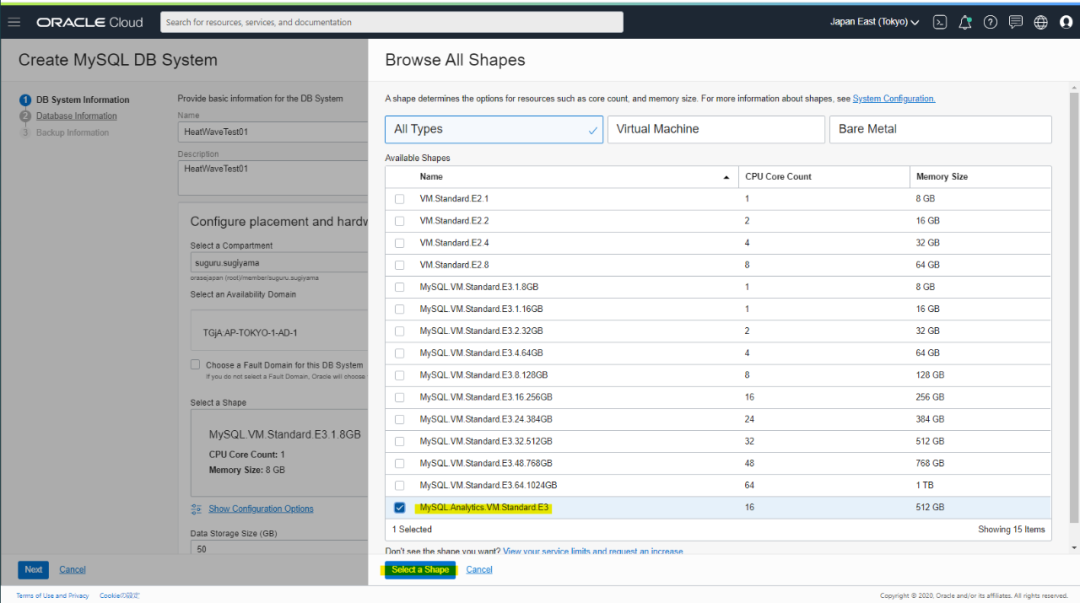Image resolution: width=1080 pixels, height=603 pixels.
Task: Select the All Types shape tab
Action: pyautogui.click(x=493, y=129)
